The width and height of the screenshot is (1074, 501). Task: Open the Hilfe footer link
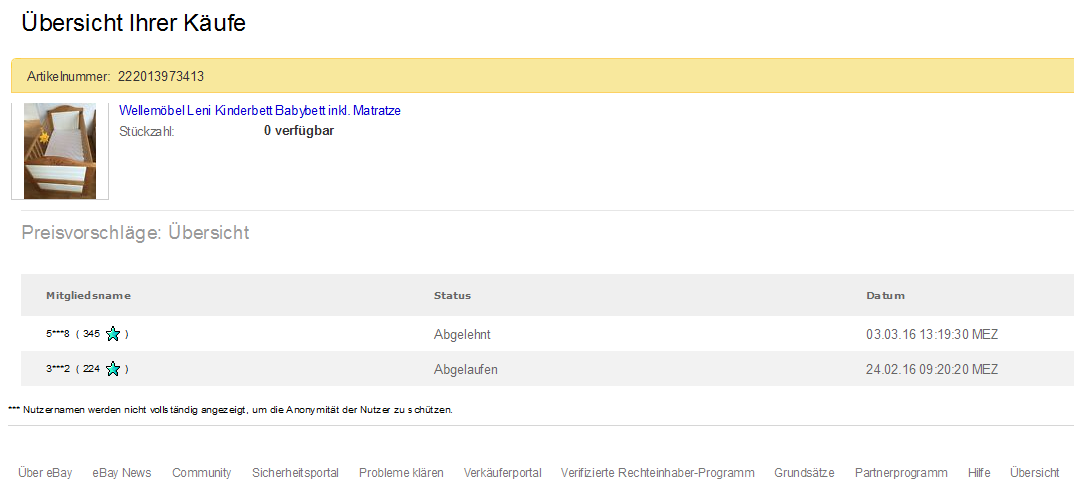pyautogui.click(x=979, y=473)
